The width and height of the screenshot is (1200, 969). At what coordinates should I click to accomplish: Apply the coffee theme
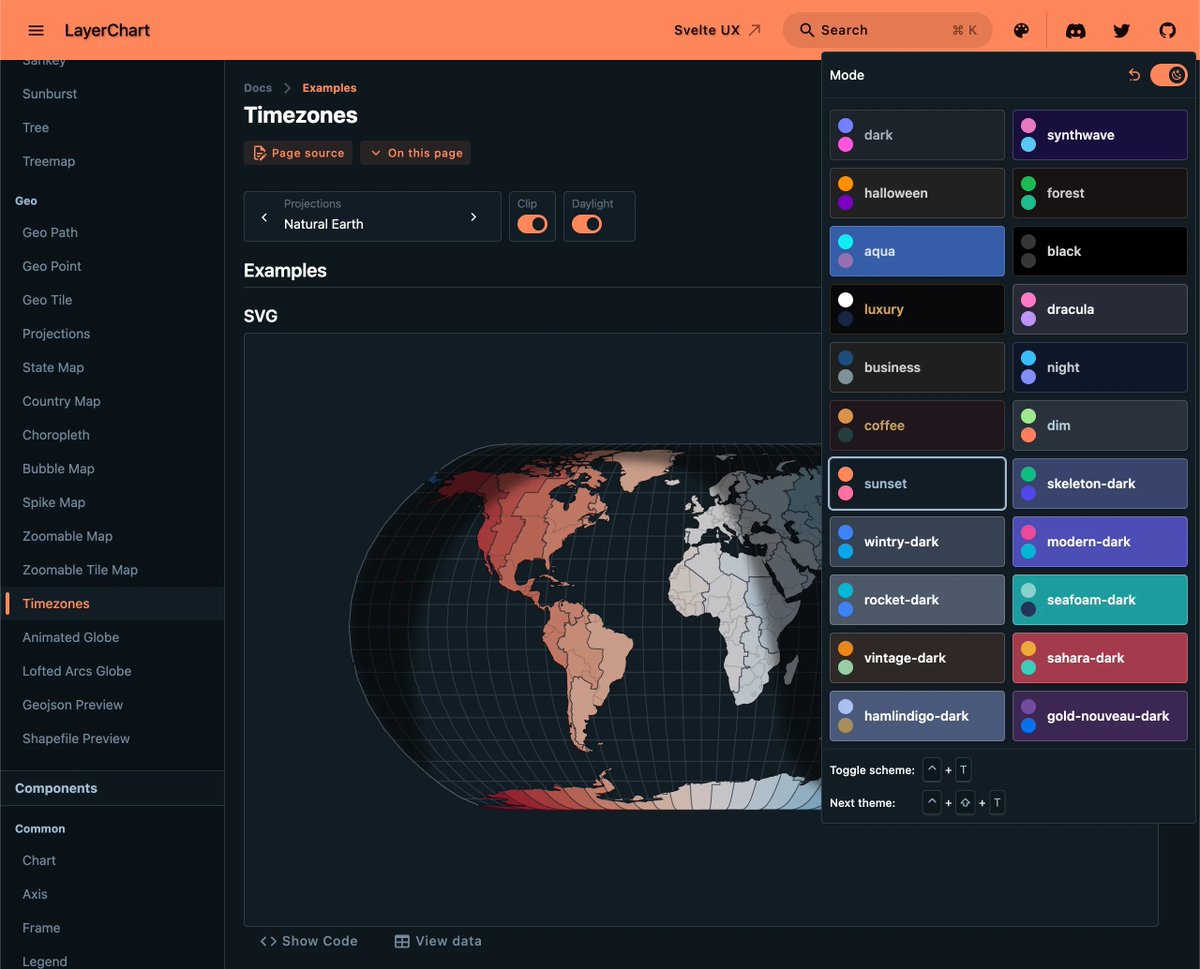click(917, 425)
